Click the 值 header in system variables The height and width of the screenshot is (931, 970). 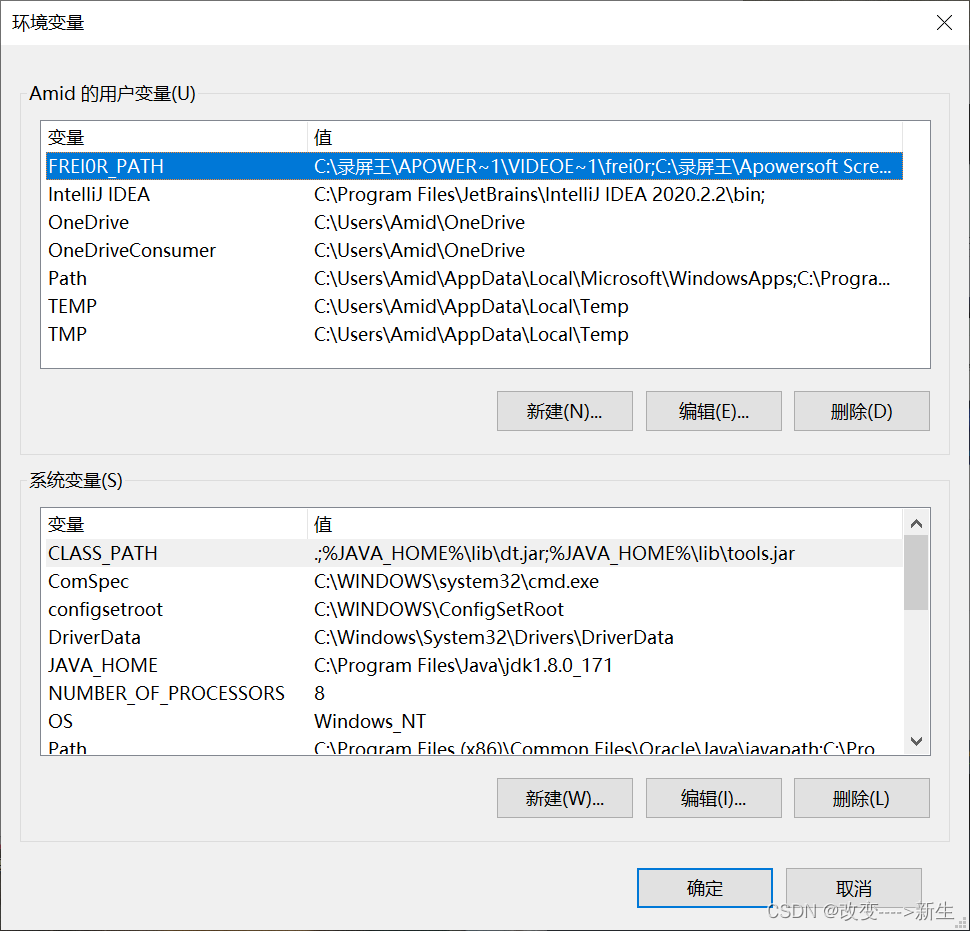[x=605, y=525]
